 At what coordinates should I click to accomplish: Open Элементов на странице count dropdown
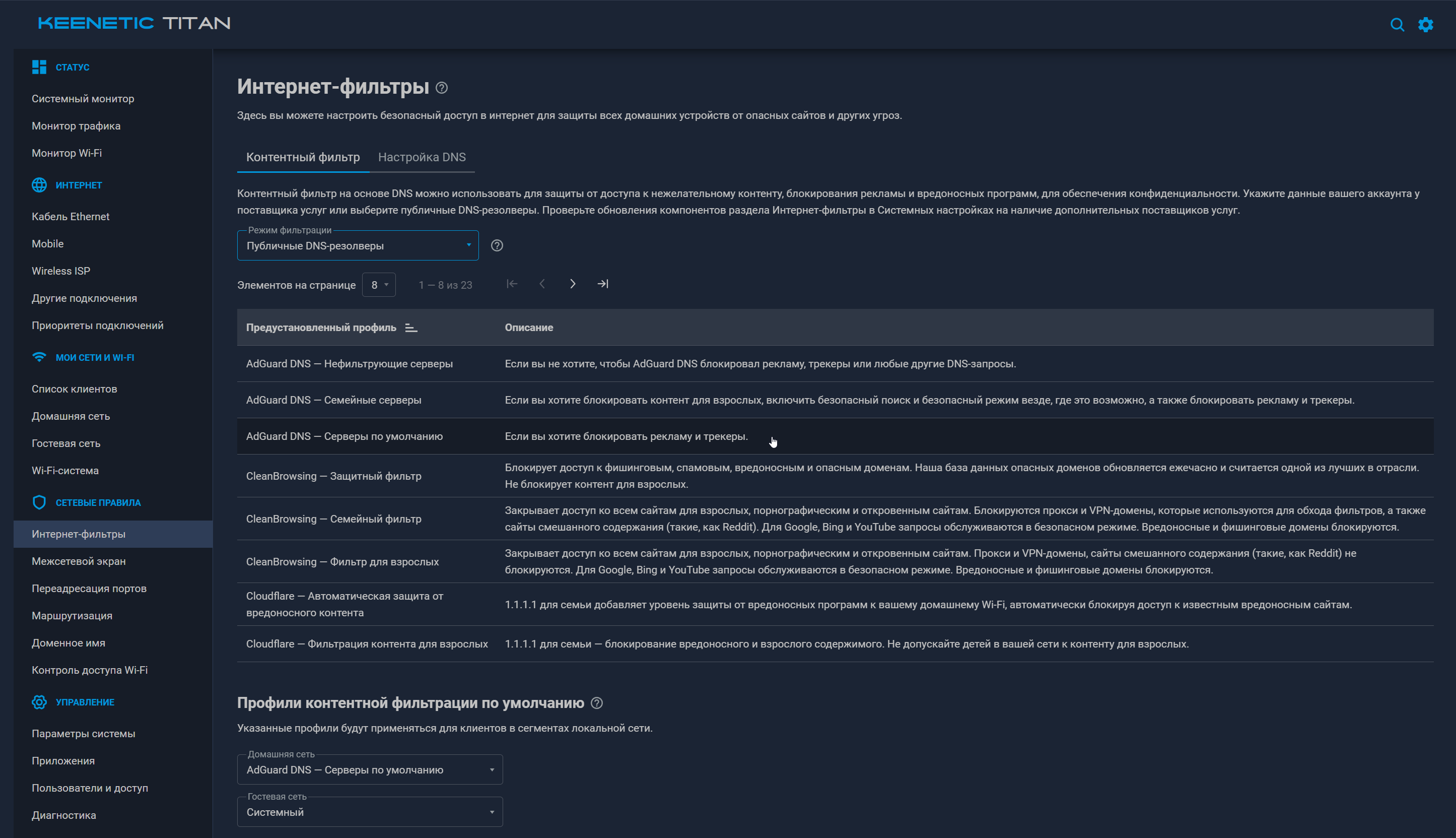(x=378, y=285)
